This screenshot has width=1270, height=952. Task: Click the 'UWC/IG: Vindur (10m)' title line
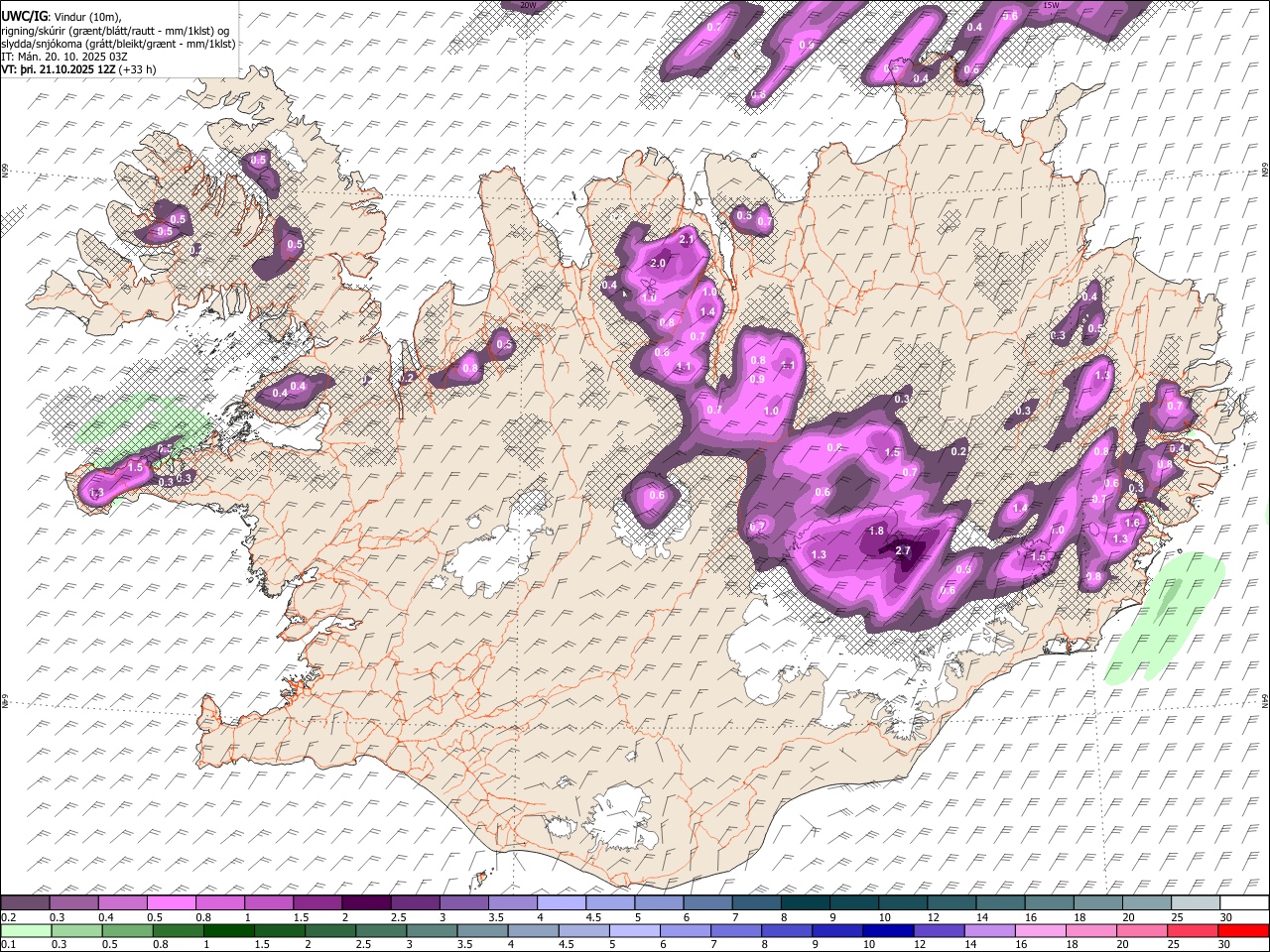62,16
